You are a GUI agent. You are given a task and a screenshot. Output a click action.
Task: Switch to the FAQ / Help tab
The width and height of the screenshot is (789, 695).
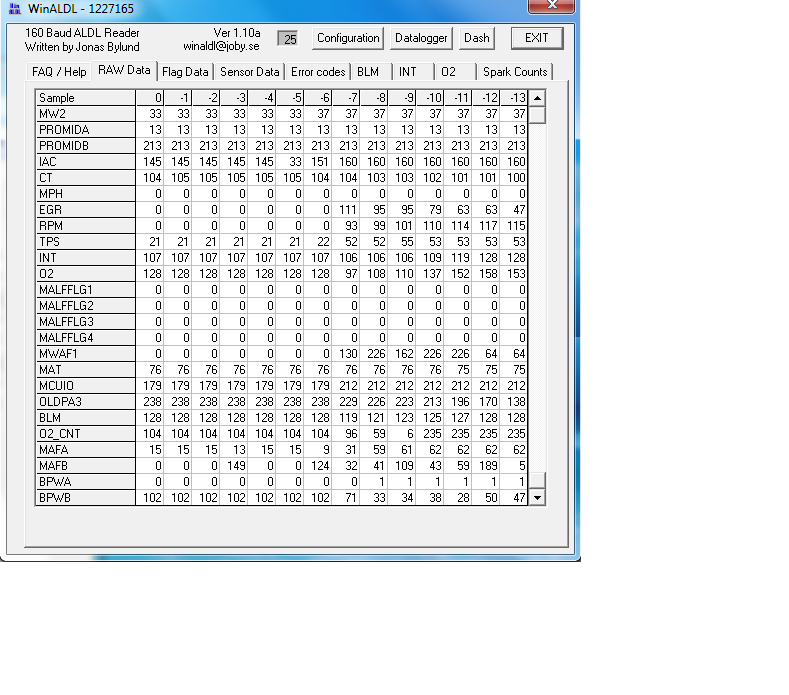point(59,72)
